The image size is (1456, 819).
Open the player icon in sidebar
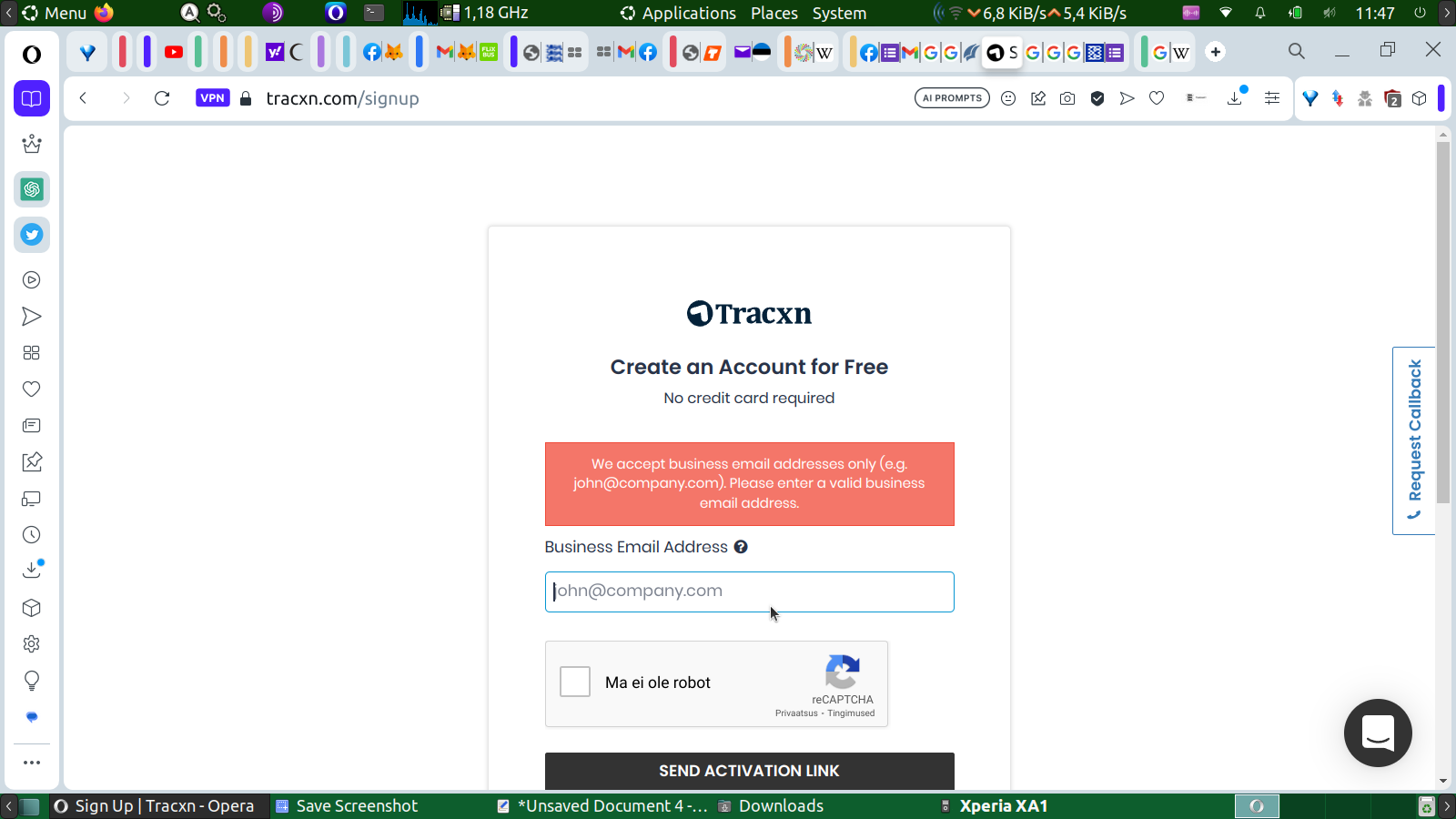[32, 280]
